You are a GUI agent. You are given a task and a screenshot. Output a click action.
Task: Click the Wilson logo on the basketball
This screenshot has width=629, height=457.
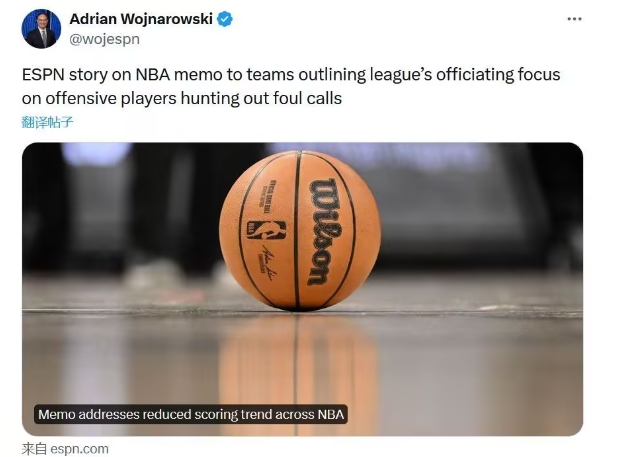click(324, 232)
